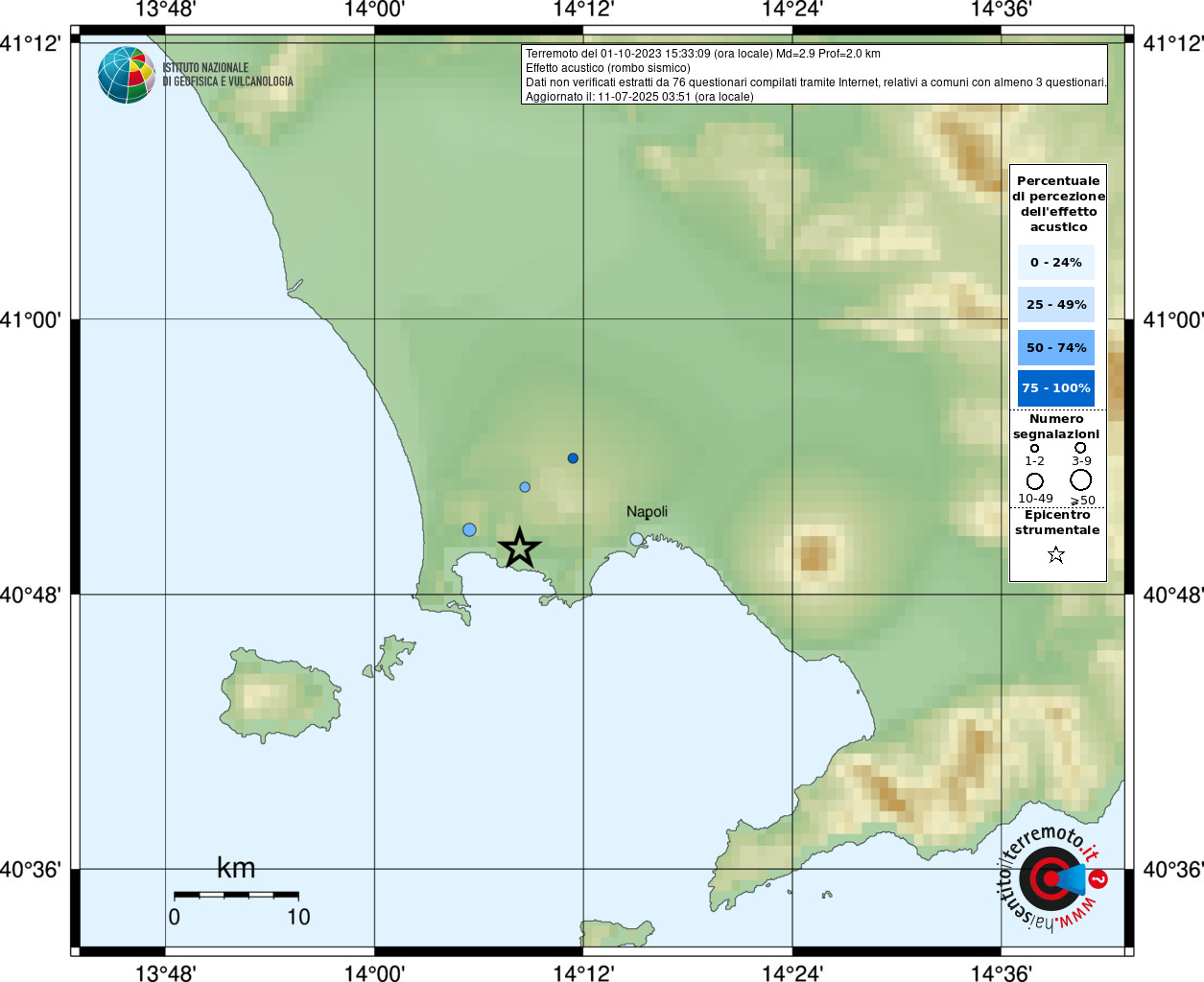Click the small star in the legend

tap(1056, 554)
